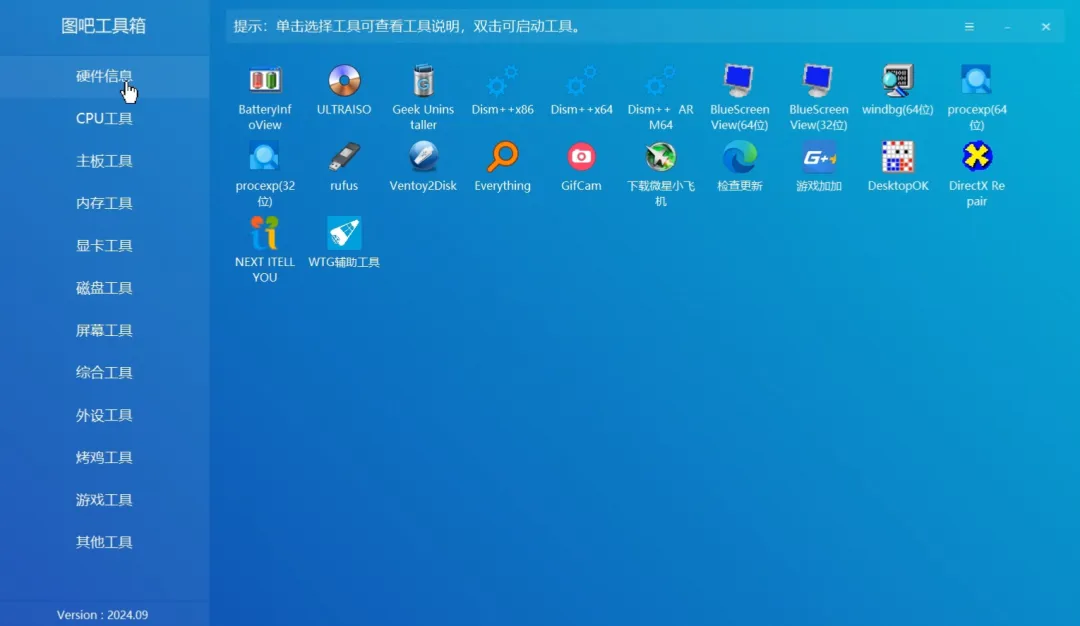This screenshot has height=626, width=1080.
Task: Select the DesktopOK grid icon
Action: click(897, 157)
